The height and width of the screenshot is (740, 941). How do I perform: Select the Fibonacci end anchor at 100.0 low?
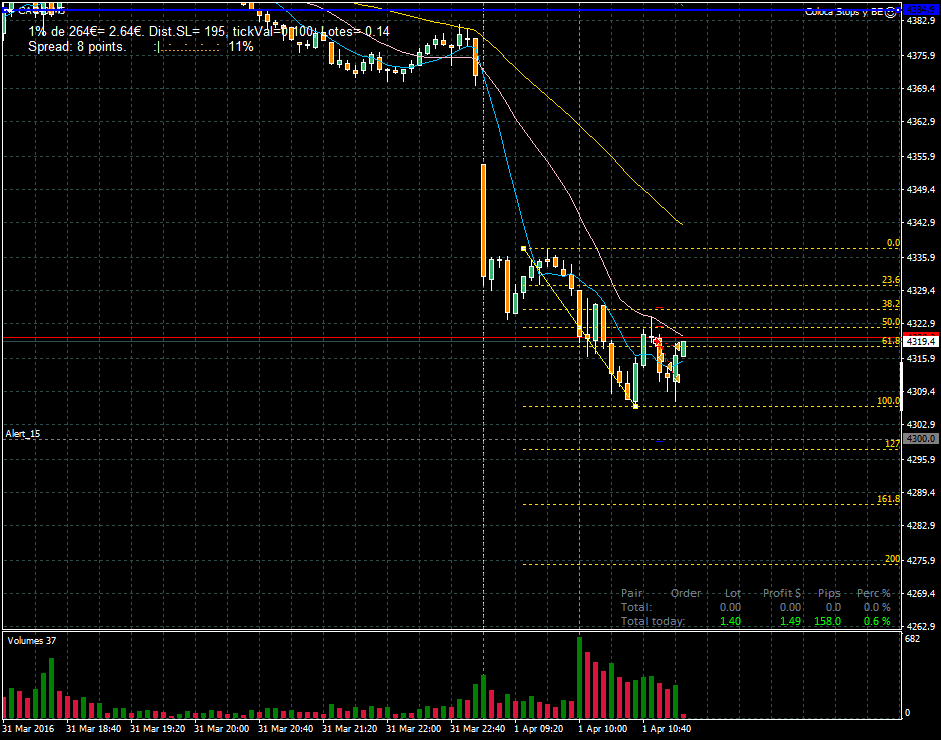636,406
